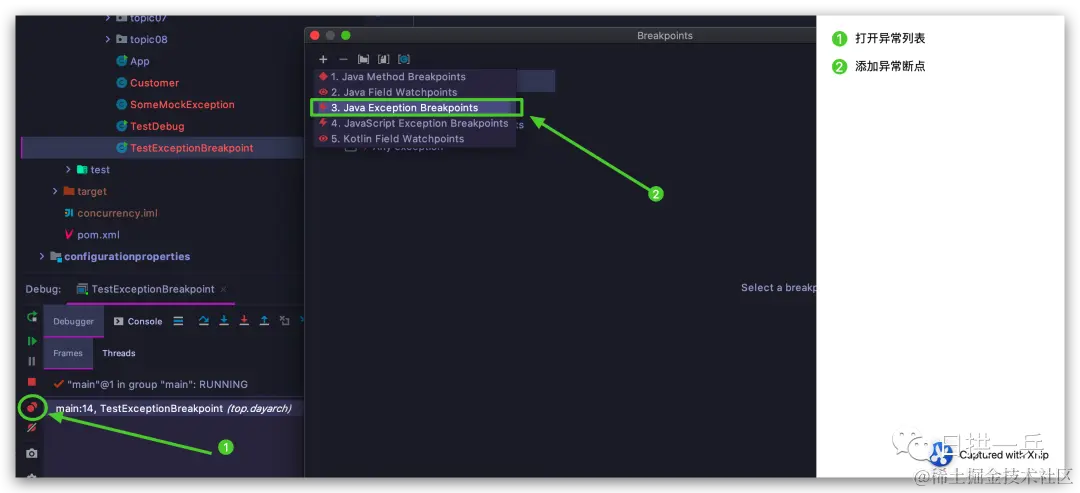The image size is (1080, 493).
Task: Click the Add breakpoint plus icon
Action: pyautogui.click(x=323, y=59)
